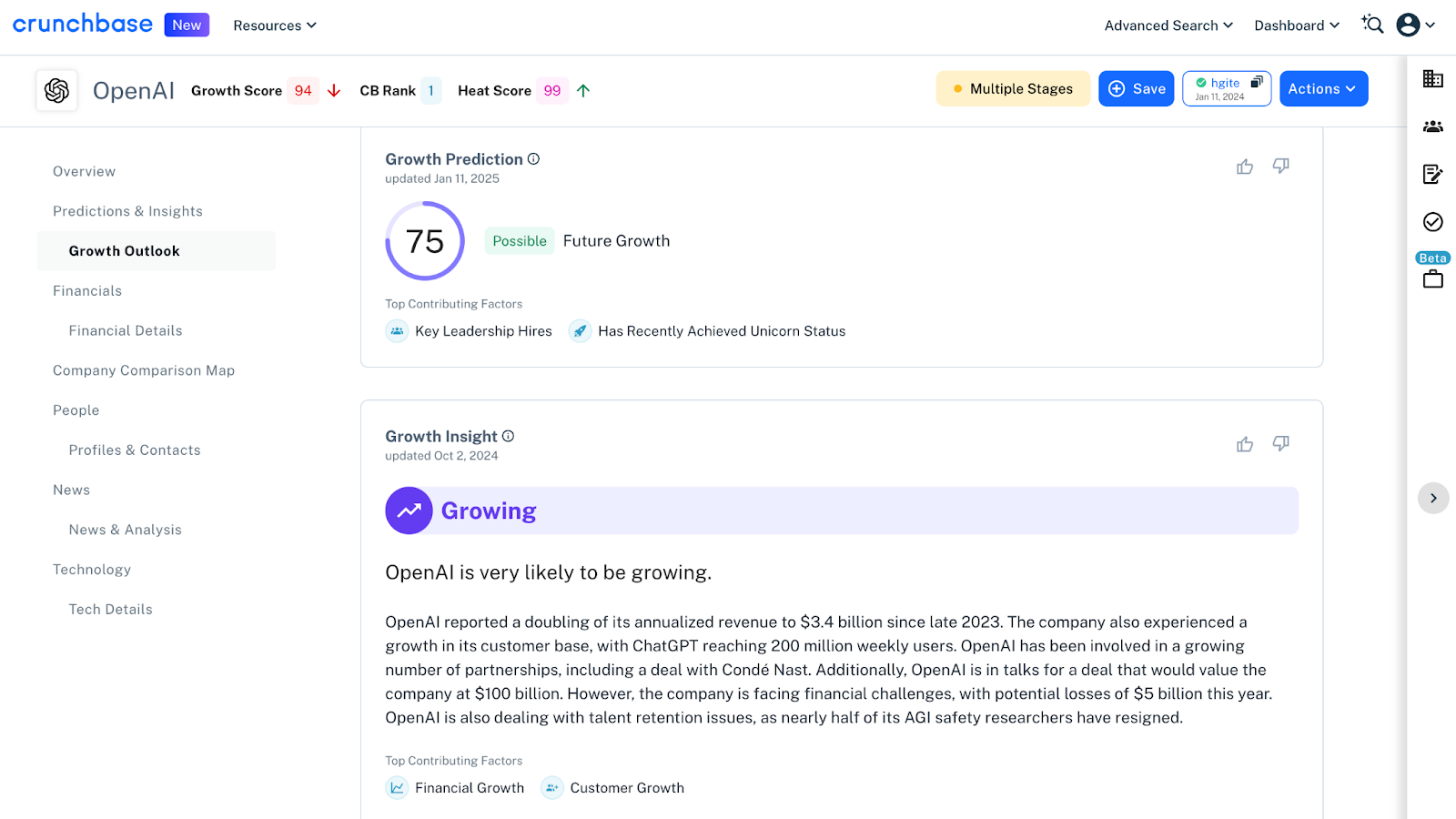
Task: Open the user account avatar menu
Action: point(1416,25)
